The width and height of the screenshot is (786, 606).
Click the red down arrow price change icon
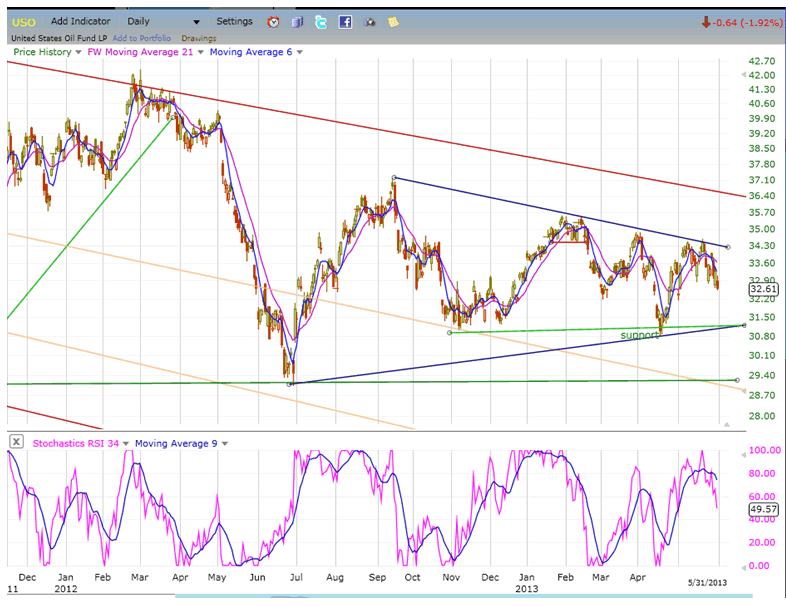(706, 21)
